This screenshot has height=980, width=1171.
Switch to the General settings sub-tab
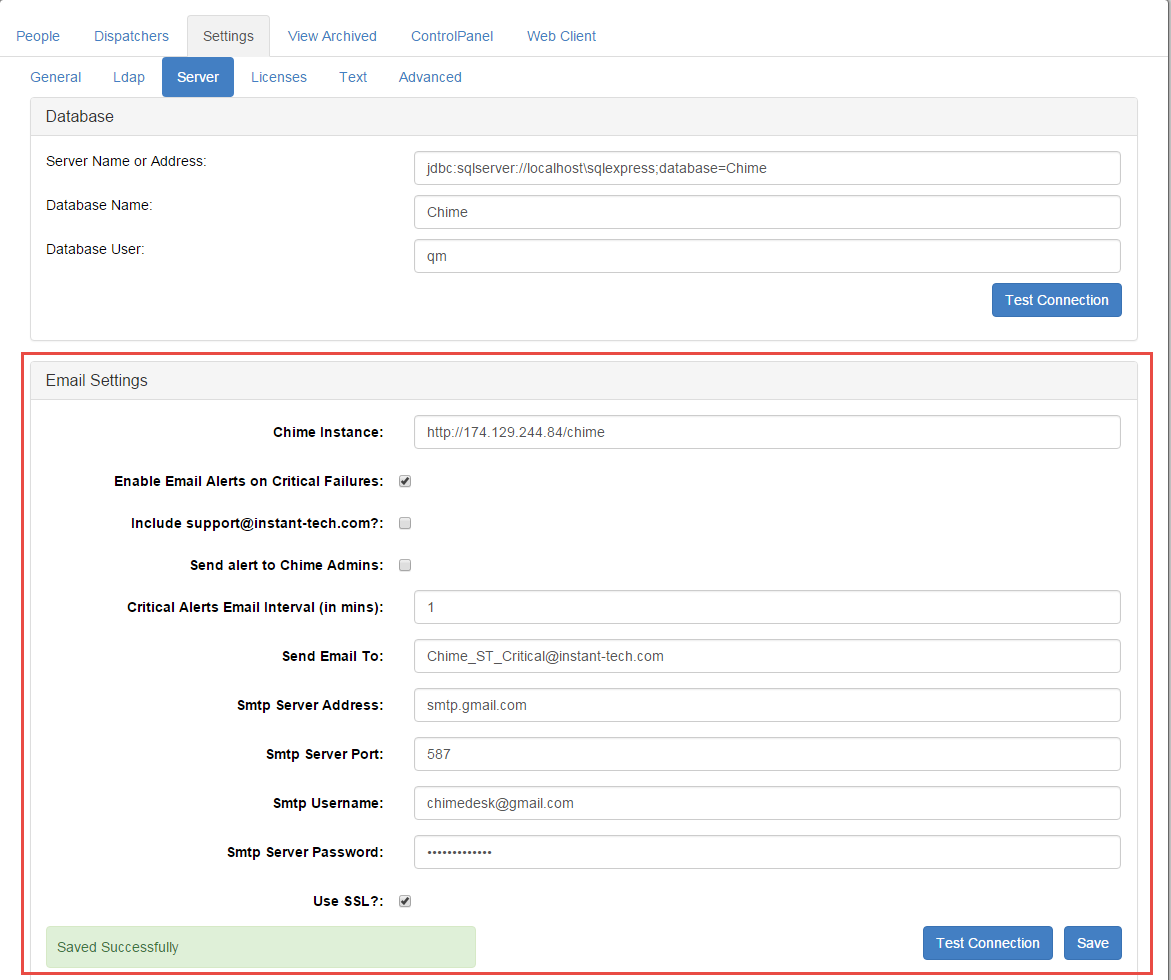[x=56, y=77]
